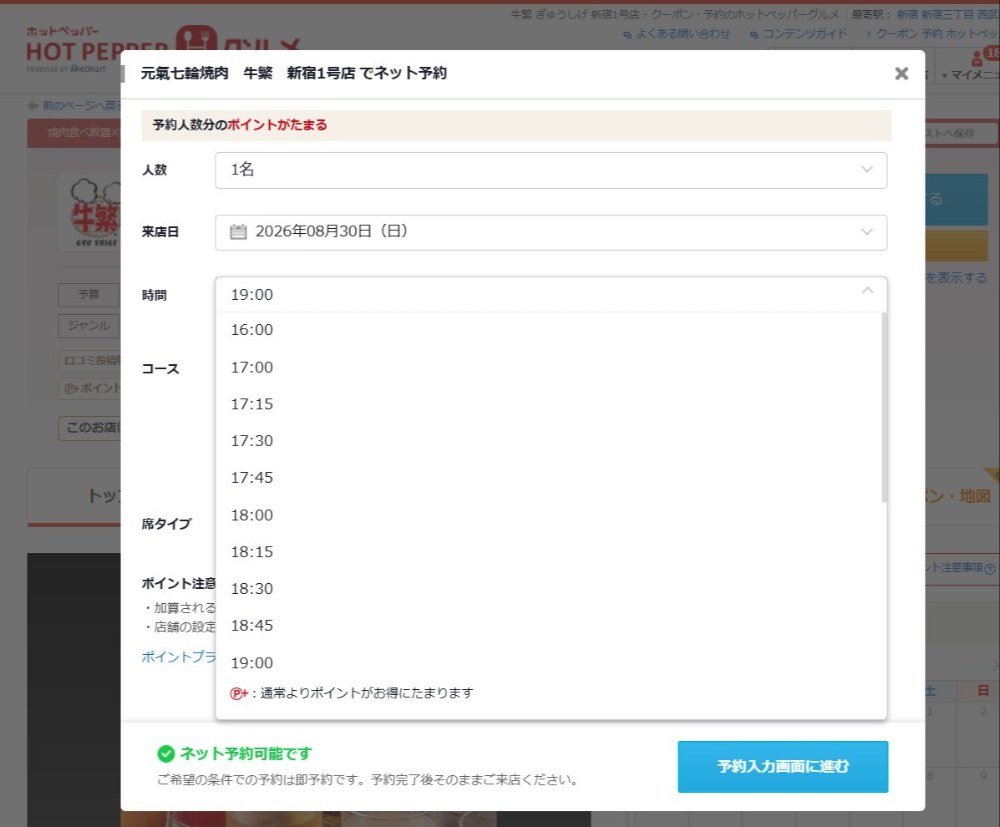Viewport: 1000px width, 827px height.
Task: Open the ポイントプラ link in the dialog
Action: tap(179, 657)
